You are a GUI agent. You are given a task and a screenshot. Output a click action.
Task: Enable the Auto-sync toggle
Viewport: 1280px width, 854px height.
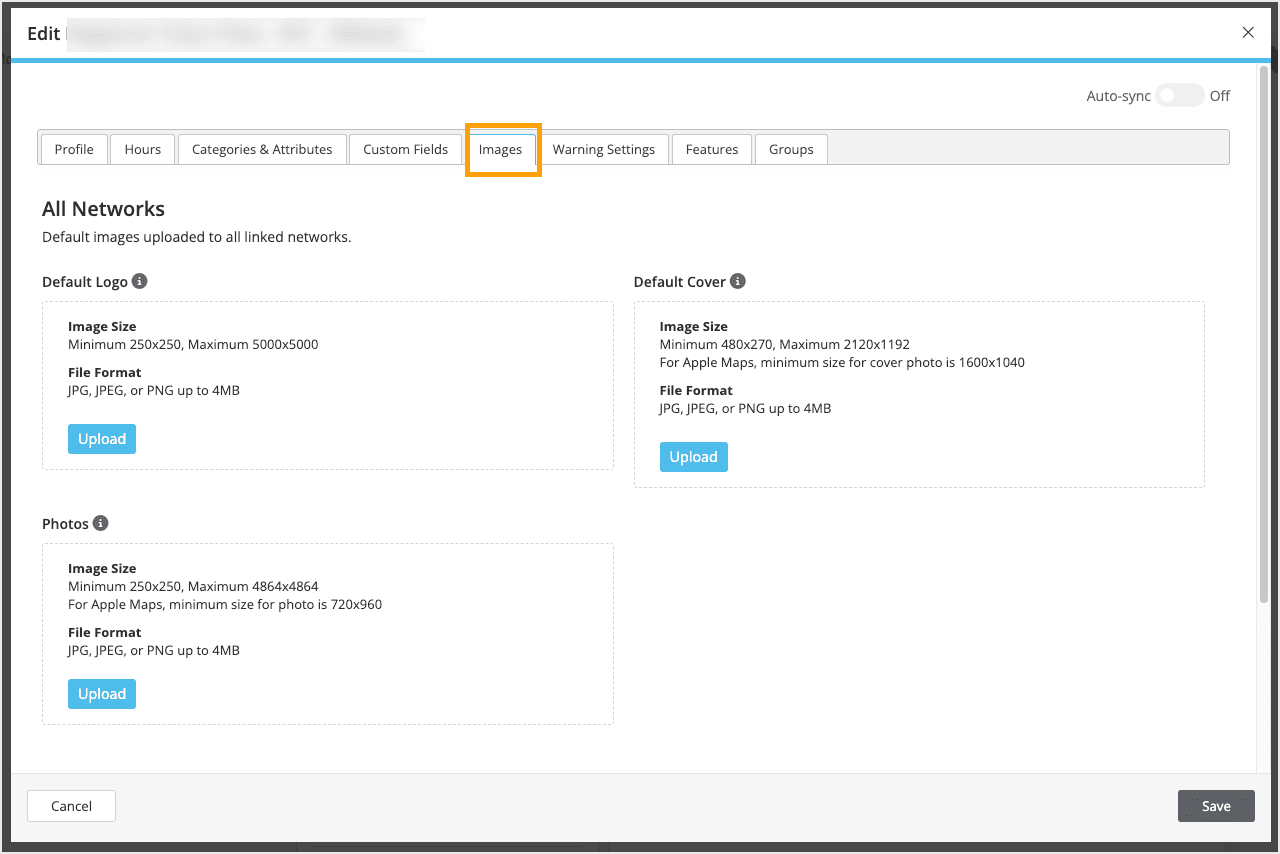click(1179, 95)
